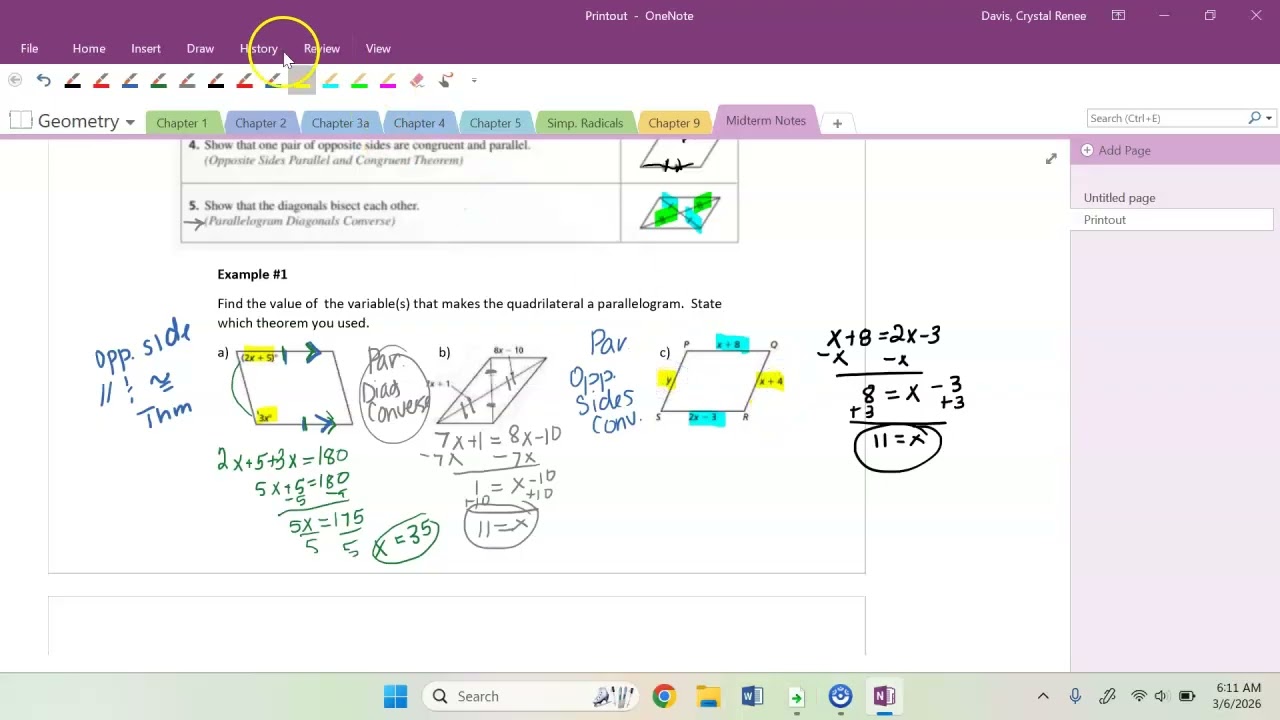Open the Review ribbon tab
Screen dimensions: 1280x720
click(x=322, y=48)
